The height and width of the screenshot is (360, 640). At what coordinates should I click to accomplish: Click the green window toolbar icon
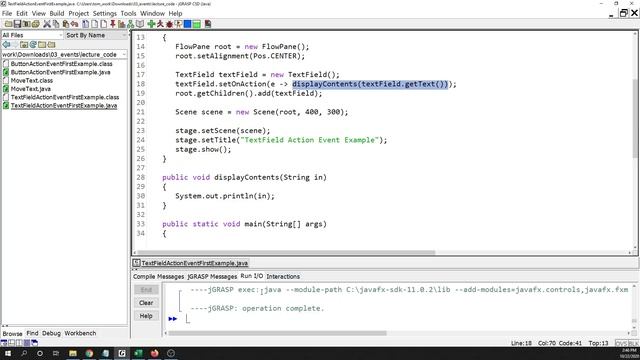196,24
